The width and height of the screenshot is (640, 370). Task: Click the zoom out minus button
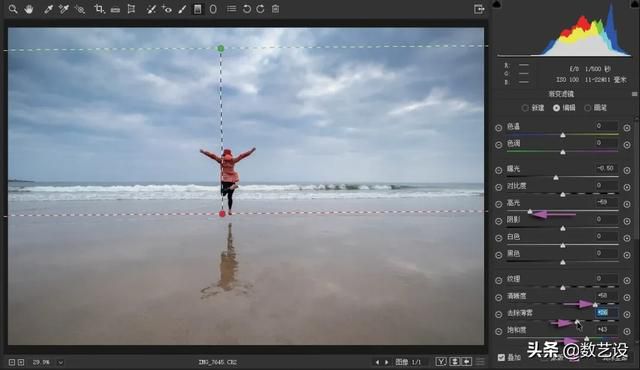[x=12, y=362]
